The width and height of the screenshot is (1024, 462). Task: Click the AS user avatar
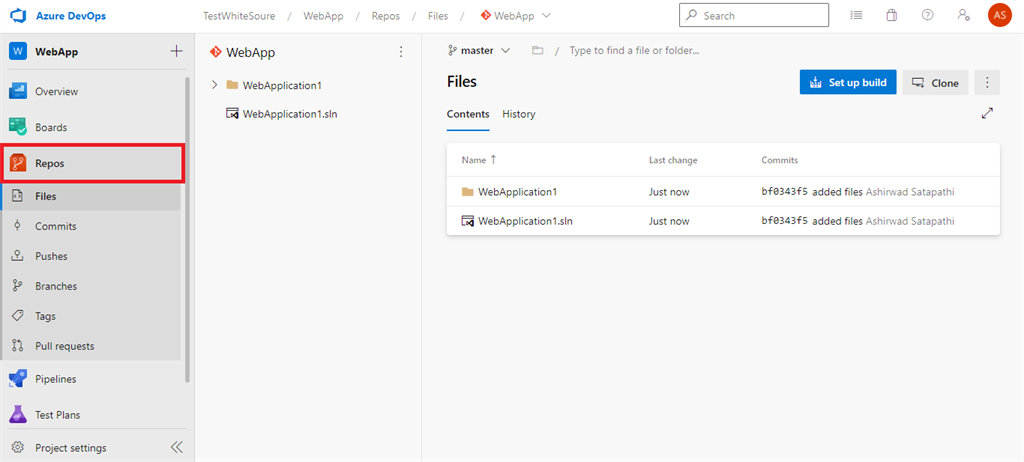click(998, 15)
